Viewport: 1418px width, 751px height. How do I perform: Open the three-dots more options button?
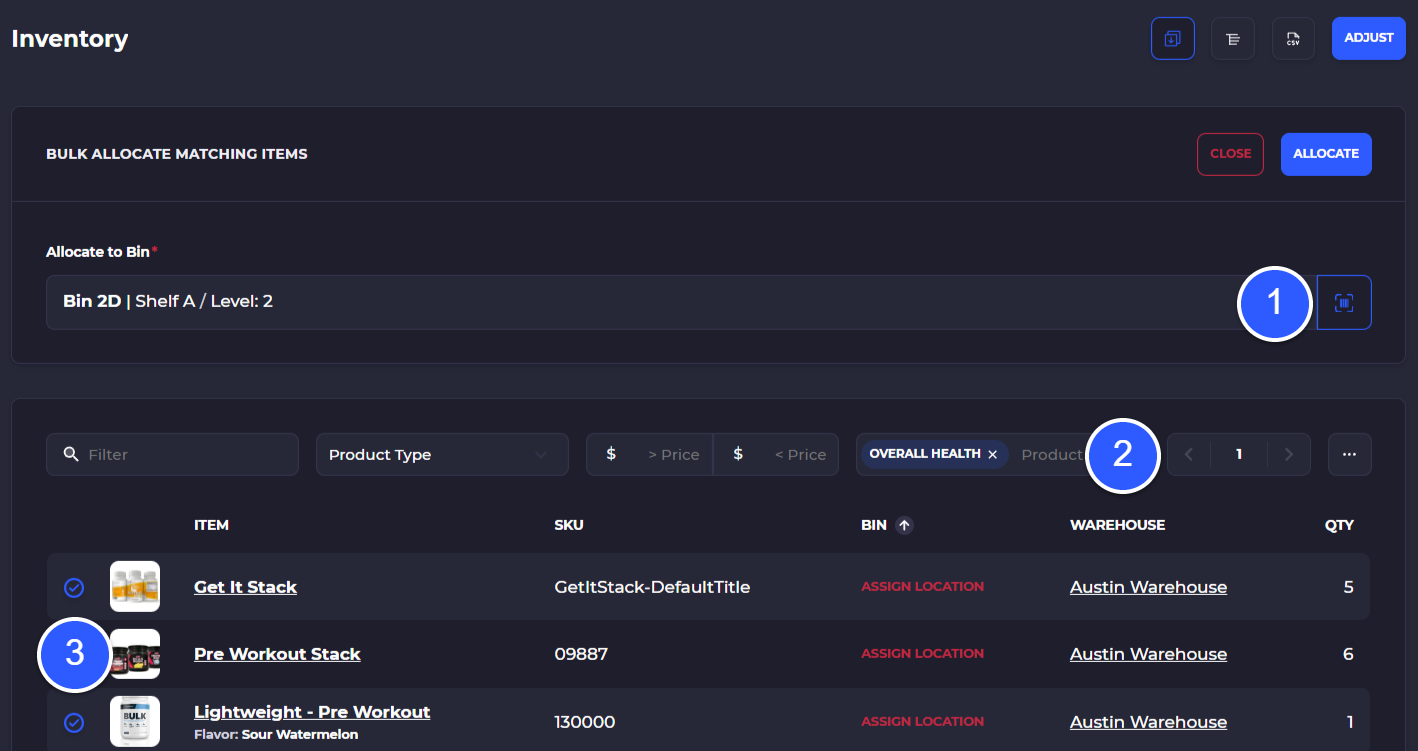click(x=1350, y=454)
